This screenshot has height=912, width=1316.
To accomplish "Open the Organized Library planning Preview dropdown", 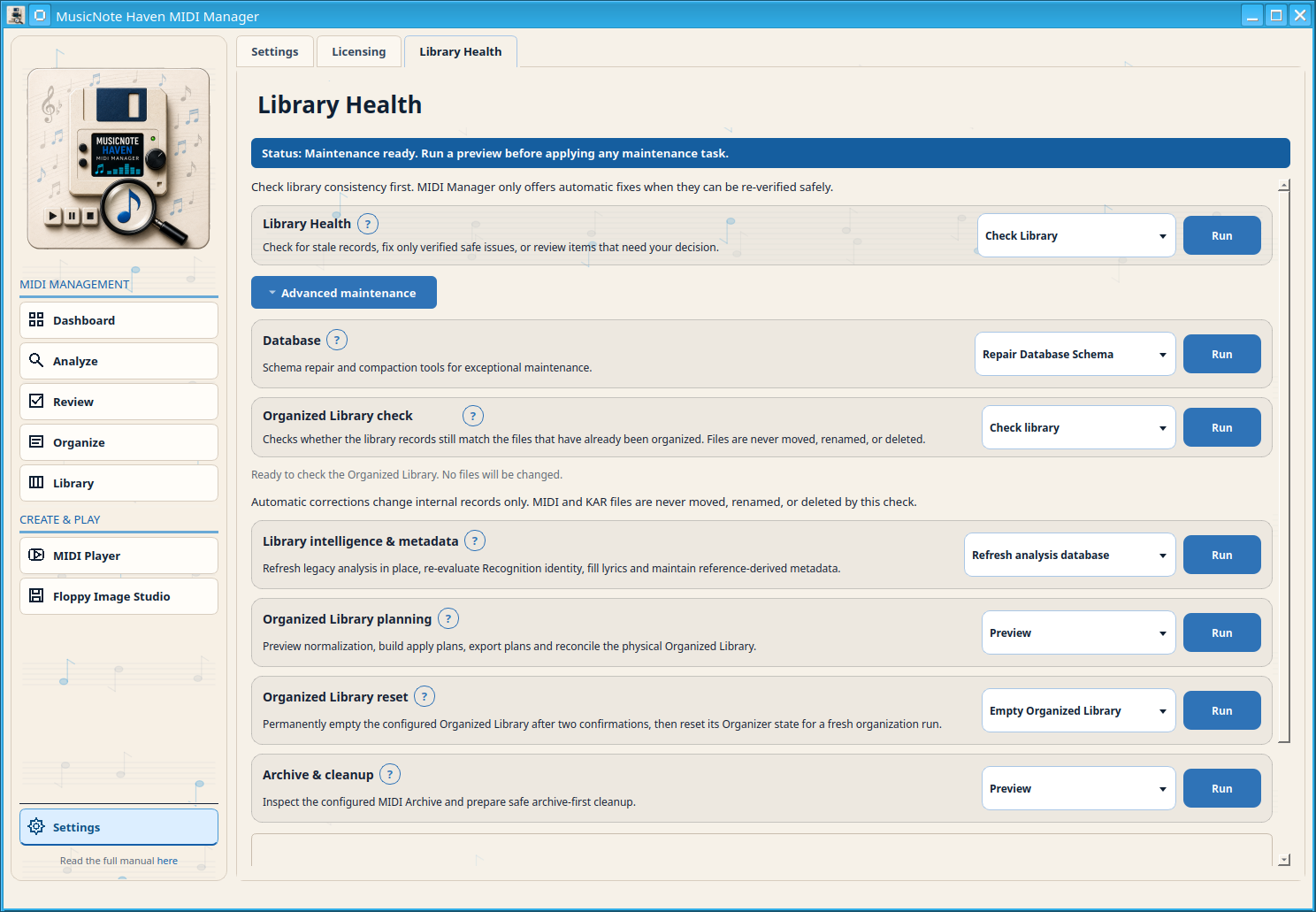I will point(1079,632).
